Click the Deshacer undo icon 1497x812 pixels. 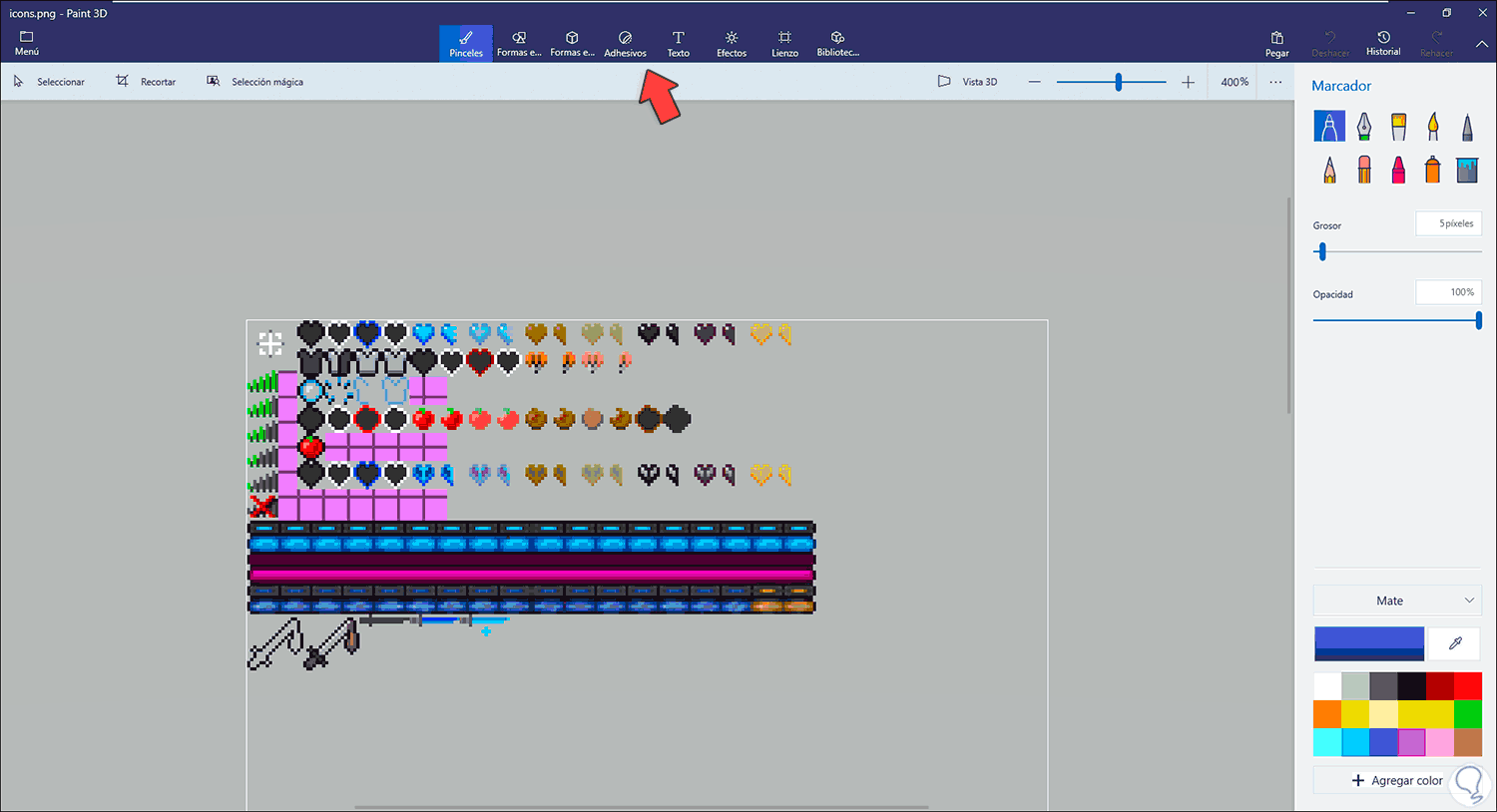point(1330,45)
